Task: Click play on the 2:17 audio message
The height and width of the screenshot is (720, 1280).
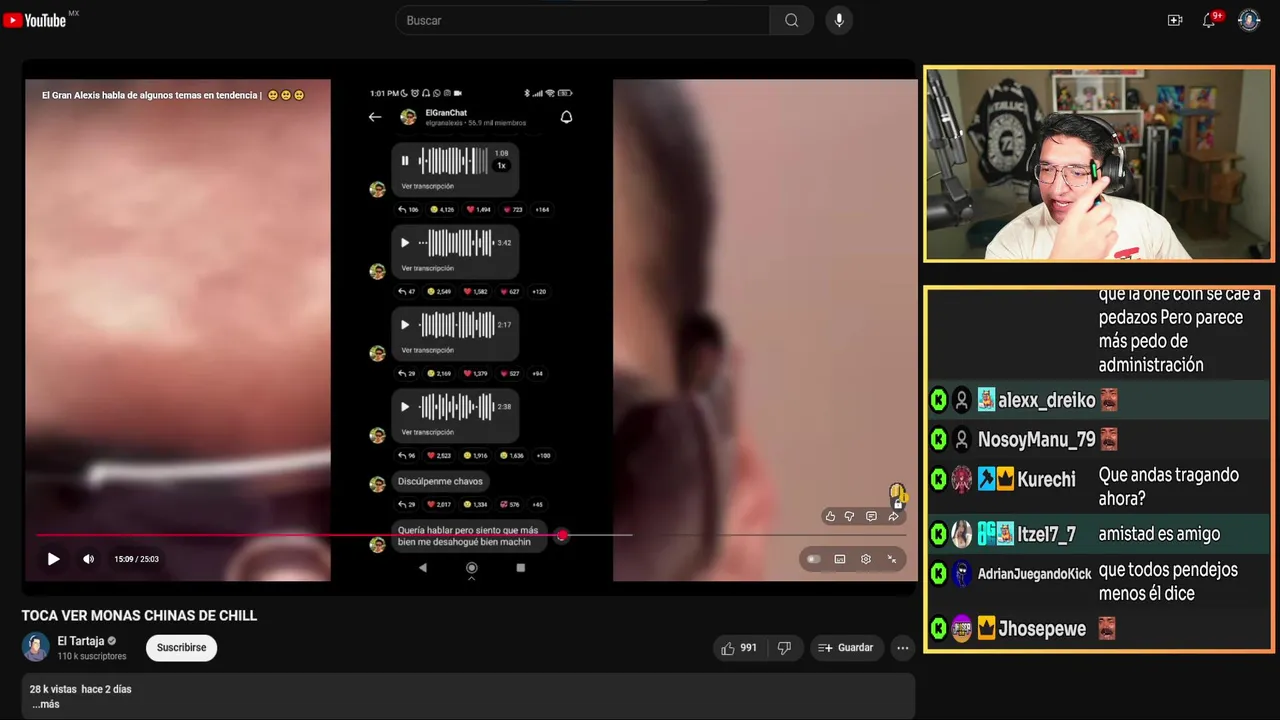Action: 405,324
